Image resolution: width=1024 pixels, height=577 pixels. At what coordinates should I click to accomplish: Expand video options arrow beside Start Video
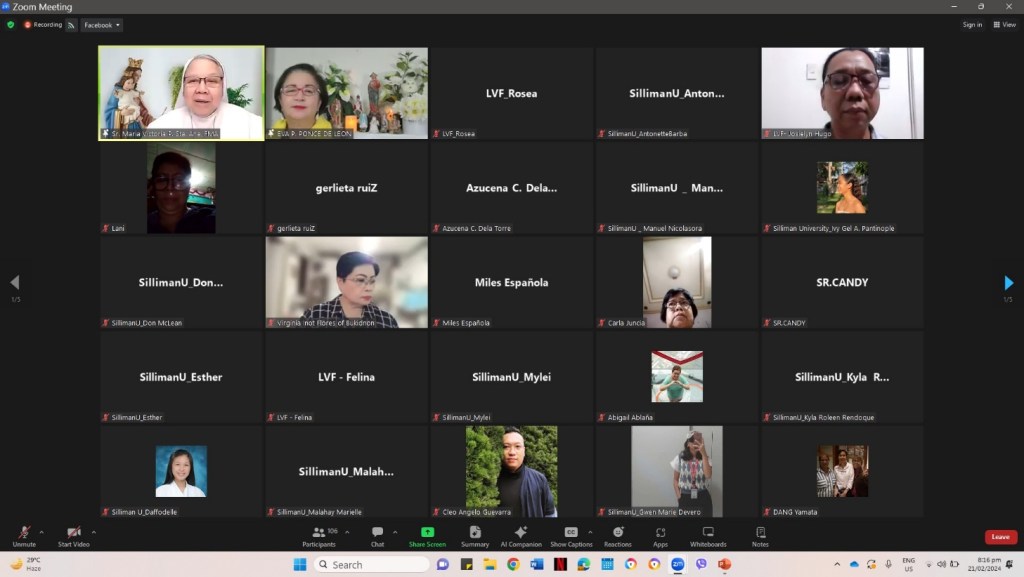point(94,532)
